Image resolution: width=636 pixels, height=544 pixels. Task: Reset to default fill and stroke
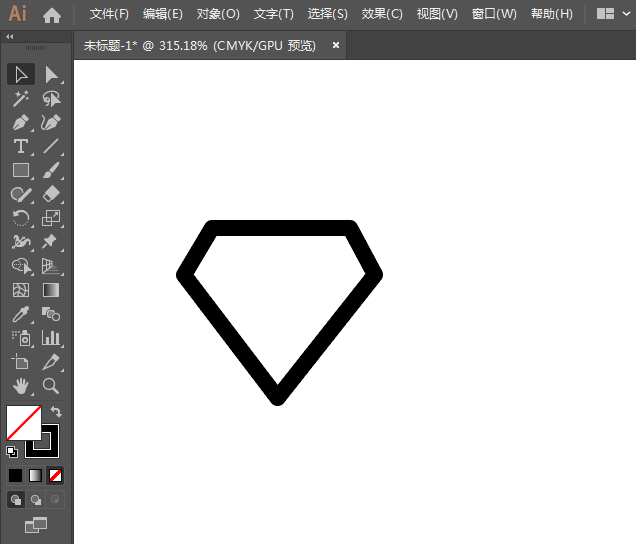[12, 451]
